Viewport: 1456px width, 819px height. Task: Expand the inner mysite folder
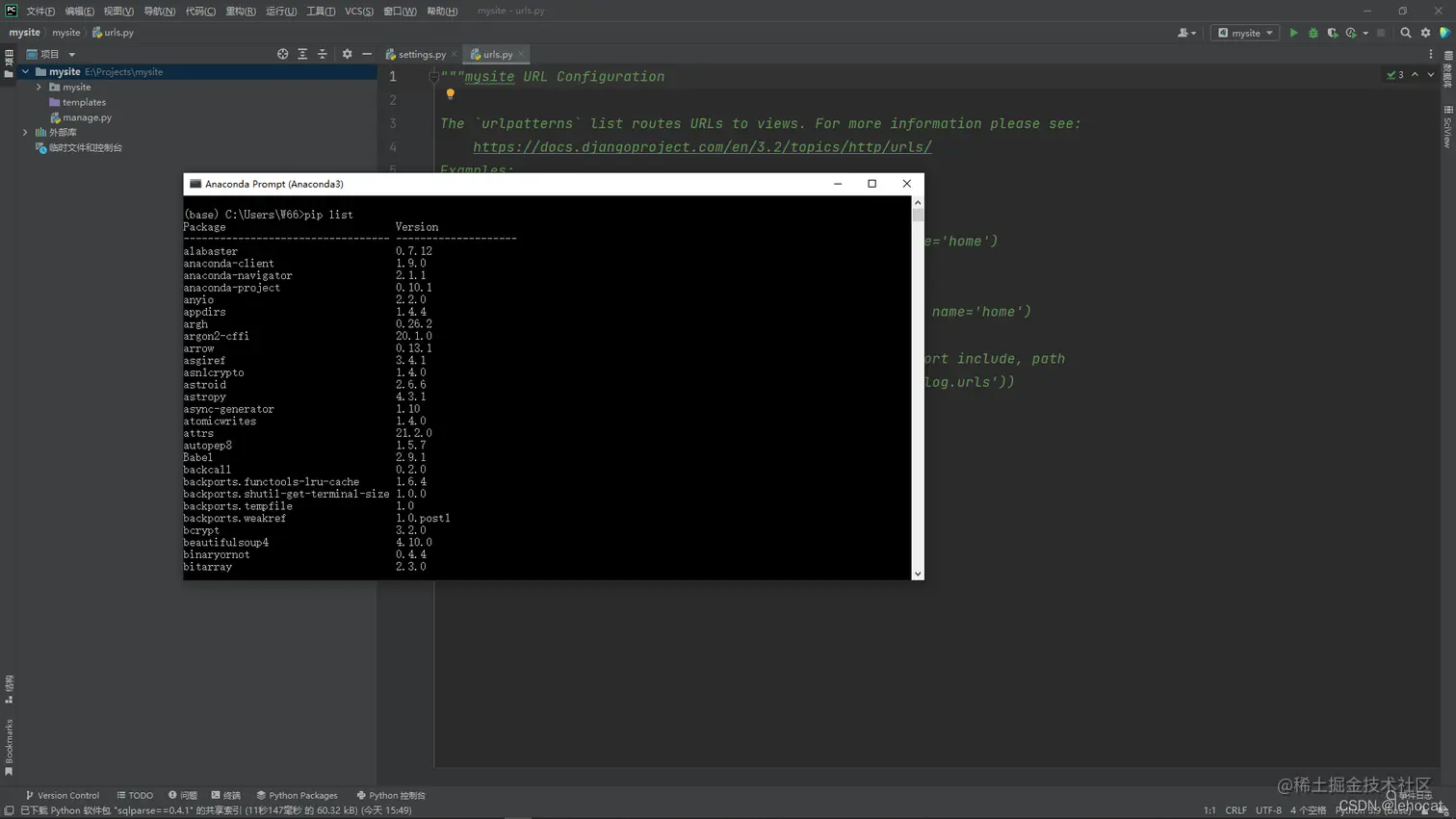pyautogui.click(x=39, y=87)
